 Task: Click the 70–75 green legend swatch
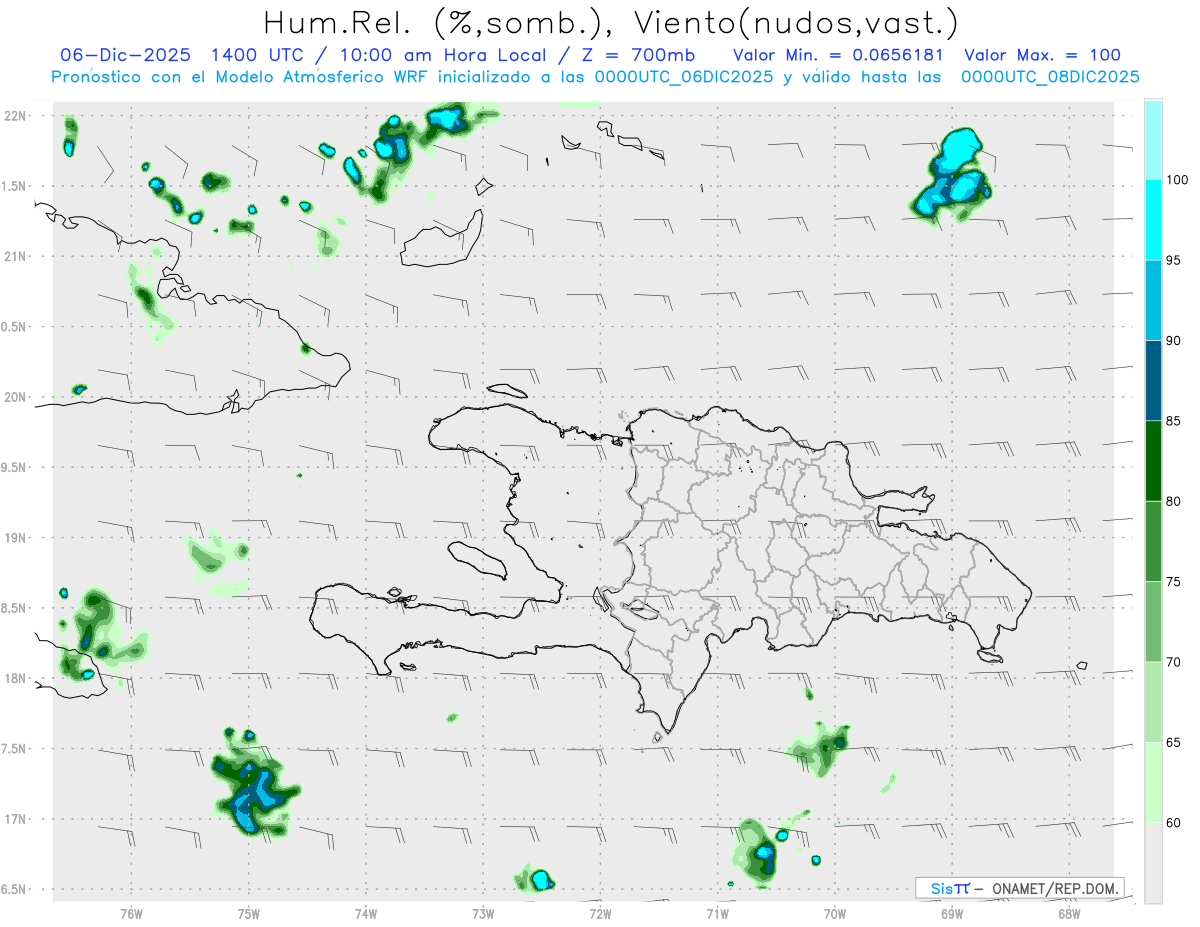1153,622
